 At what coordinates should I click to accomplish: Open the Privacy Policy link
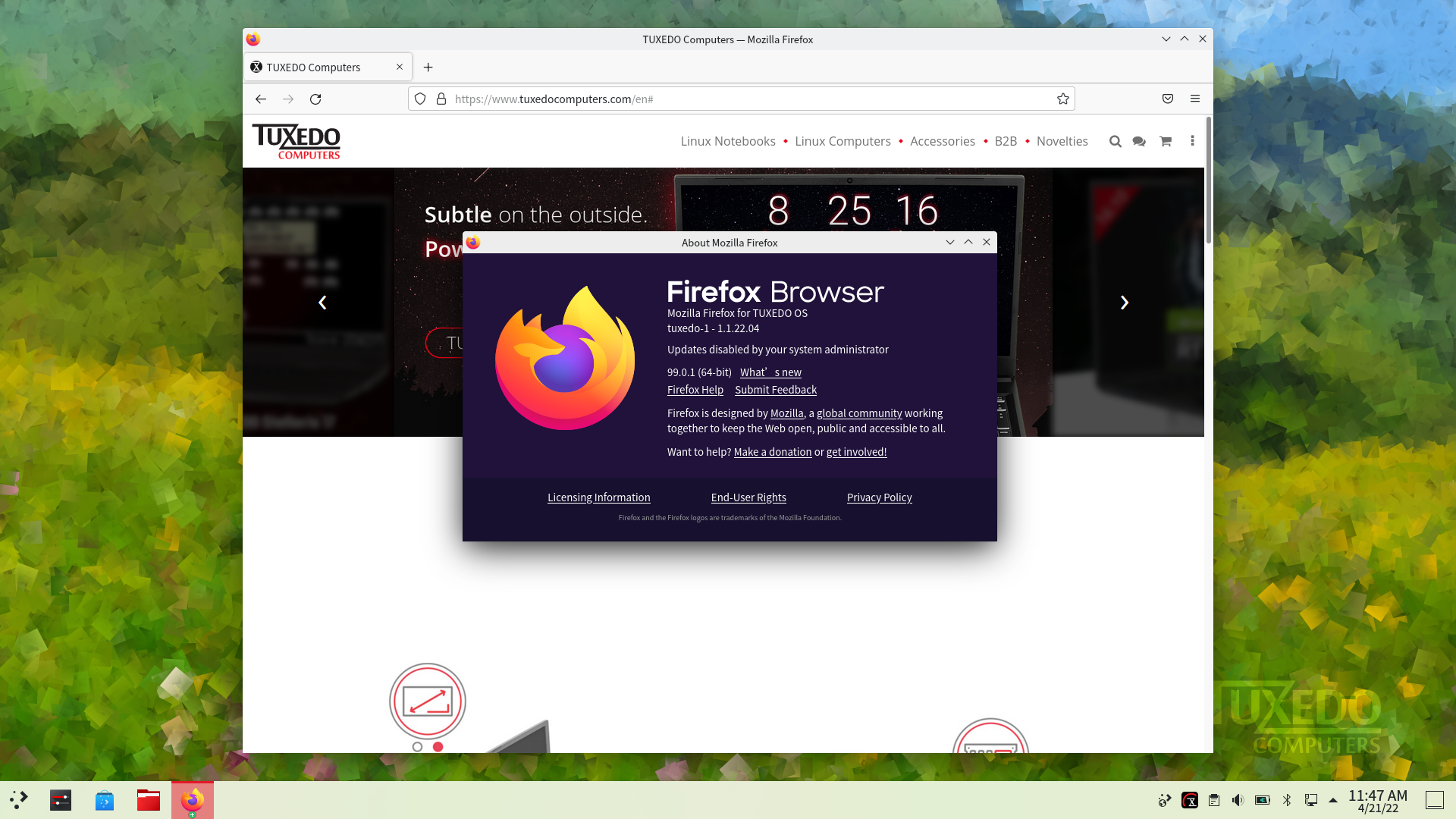tap(879, 497)
